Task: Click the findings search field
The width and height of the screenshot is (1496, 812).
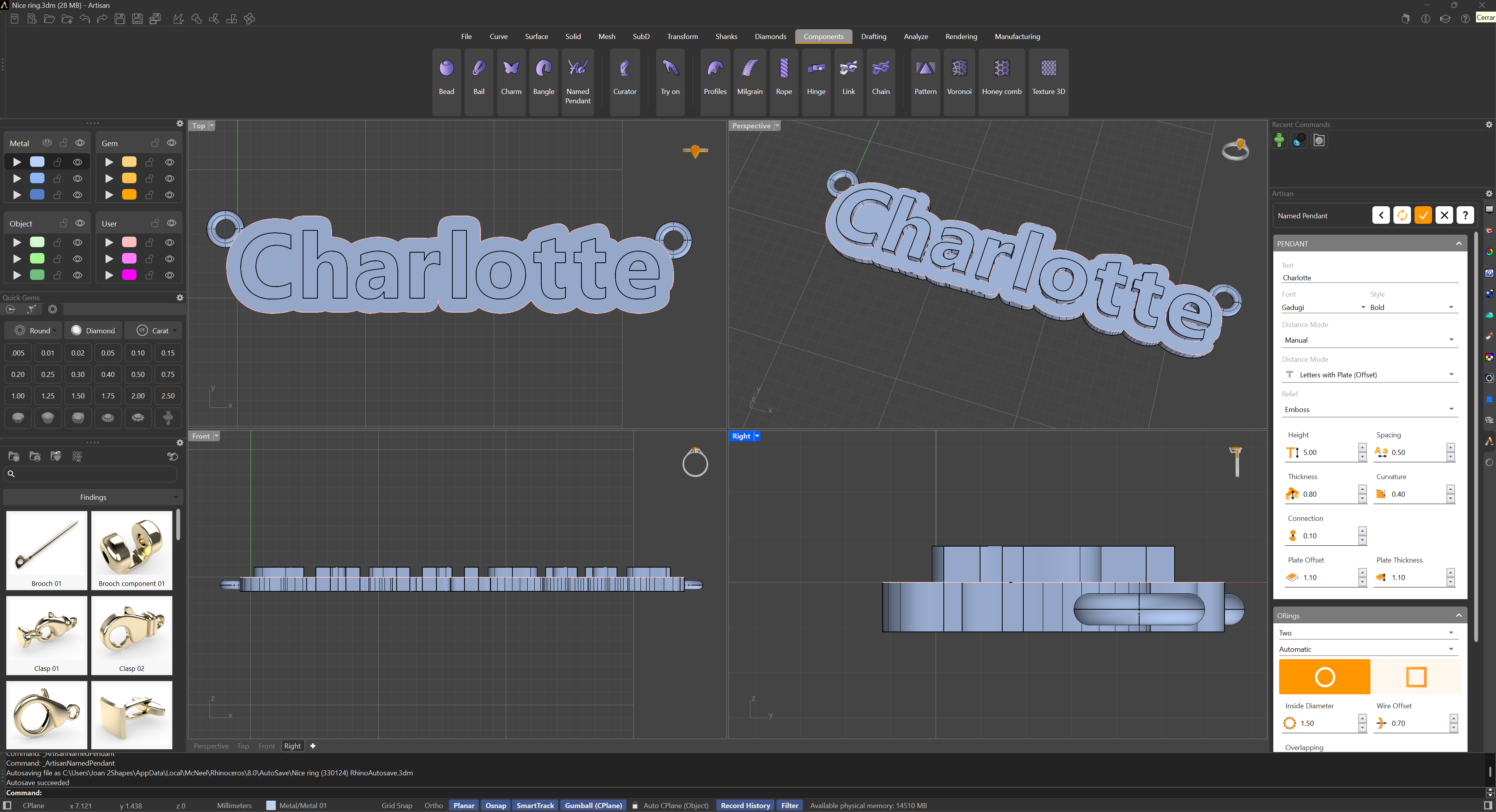Action: (90, 474)
